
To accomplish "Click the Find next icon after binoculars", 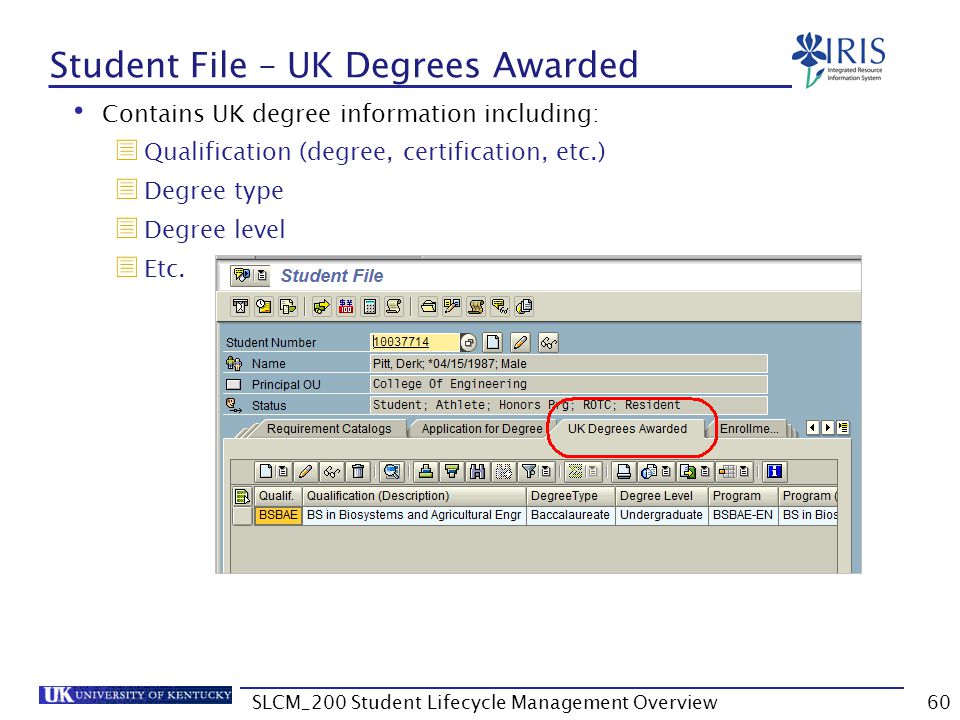I will click(503, 471).
